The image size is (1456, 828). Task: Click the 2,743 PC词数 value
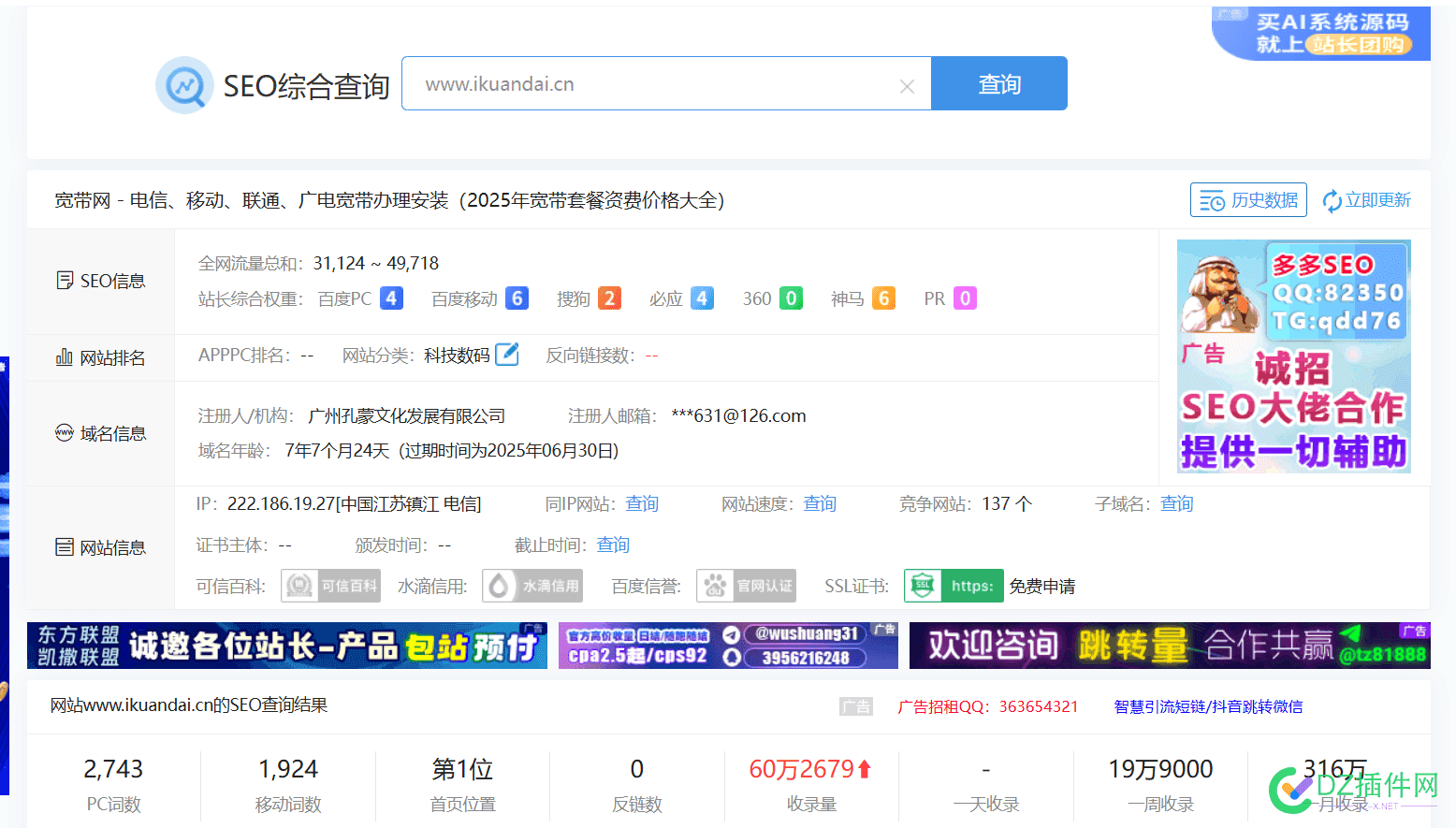(113, 769)
